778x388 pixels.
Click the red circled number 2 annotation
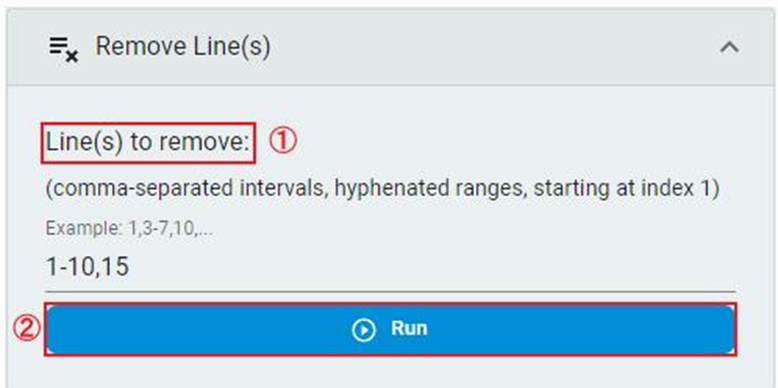coord(26,329)
